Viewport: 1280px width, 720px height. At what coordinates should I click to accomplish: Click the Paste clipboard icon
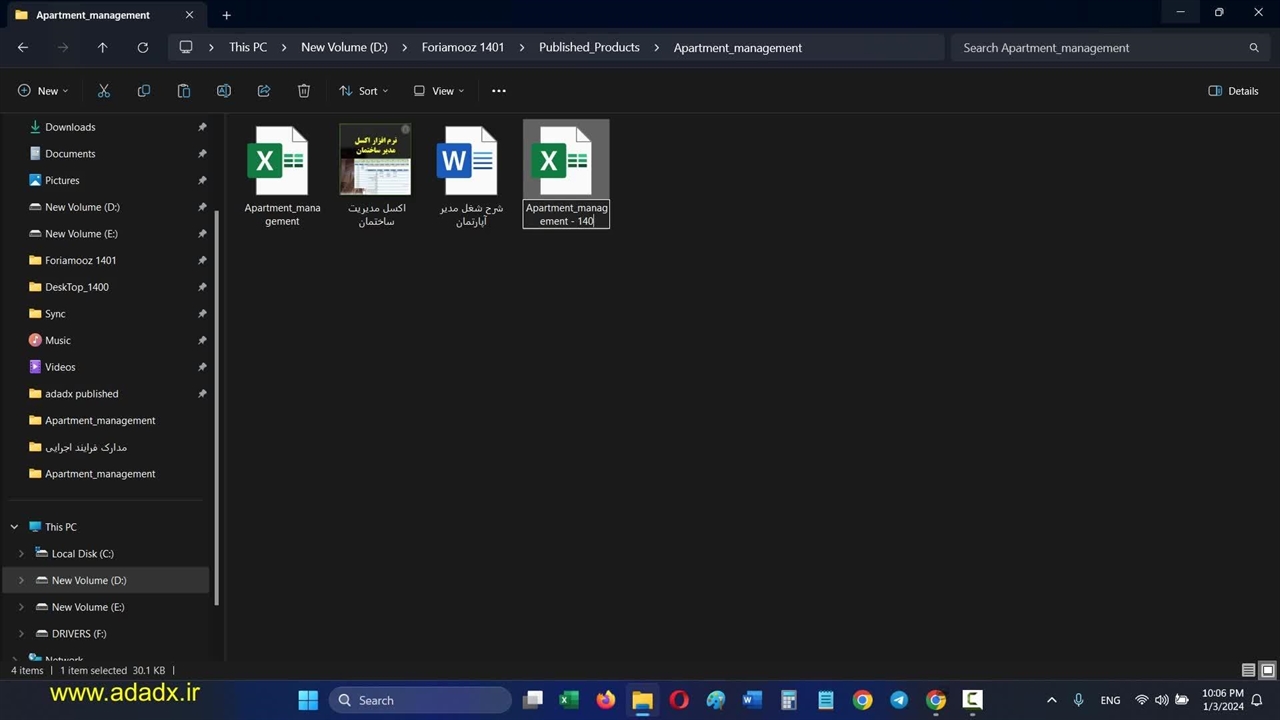(x=184, y=91)
